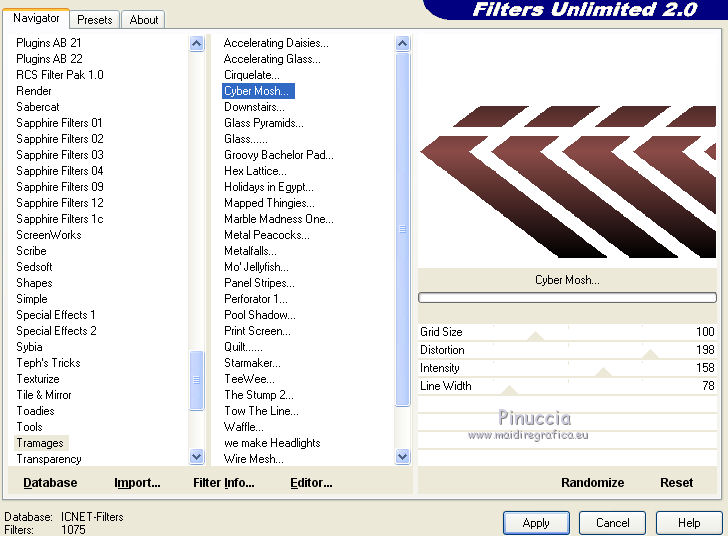Select we make Headlights filter

pyautogui.click(x=272, y=443)
